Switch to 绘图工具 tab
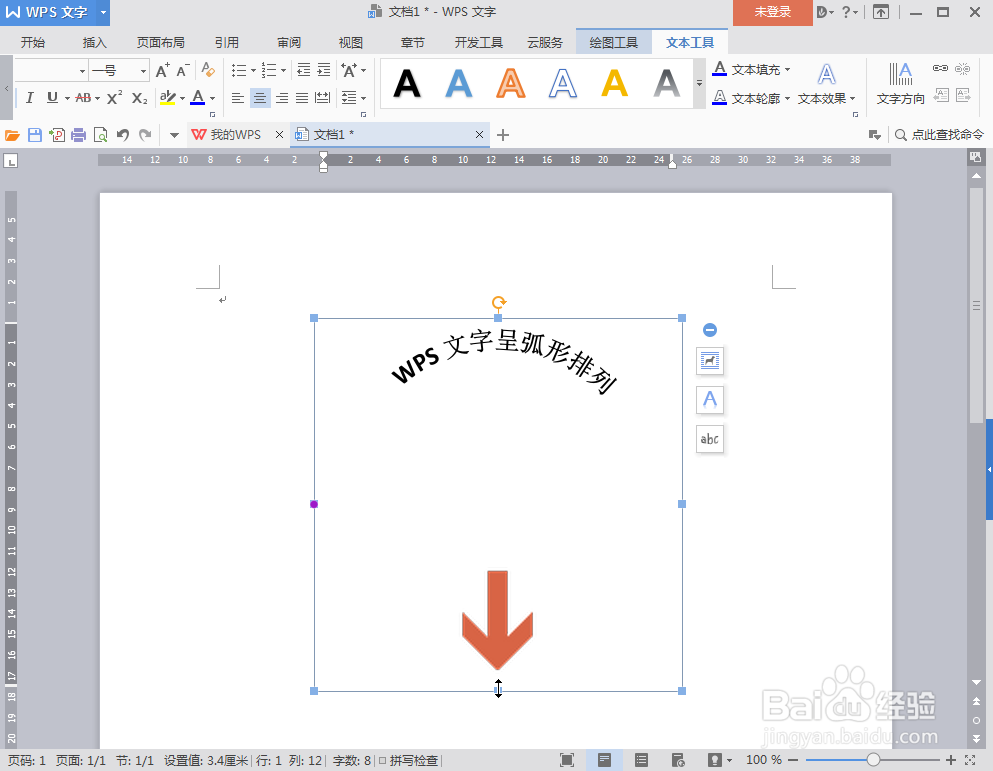Image resolution: width=993 pixels, height=771 pixels. 614,42
